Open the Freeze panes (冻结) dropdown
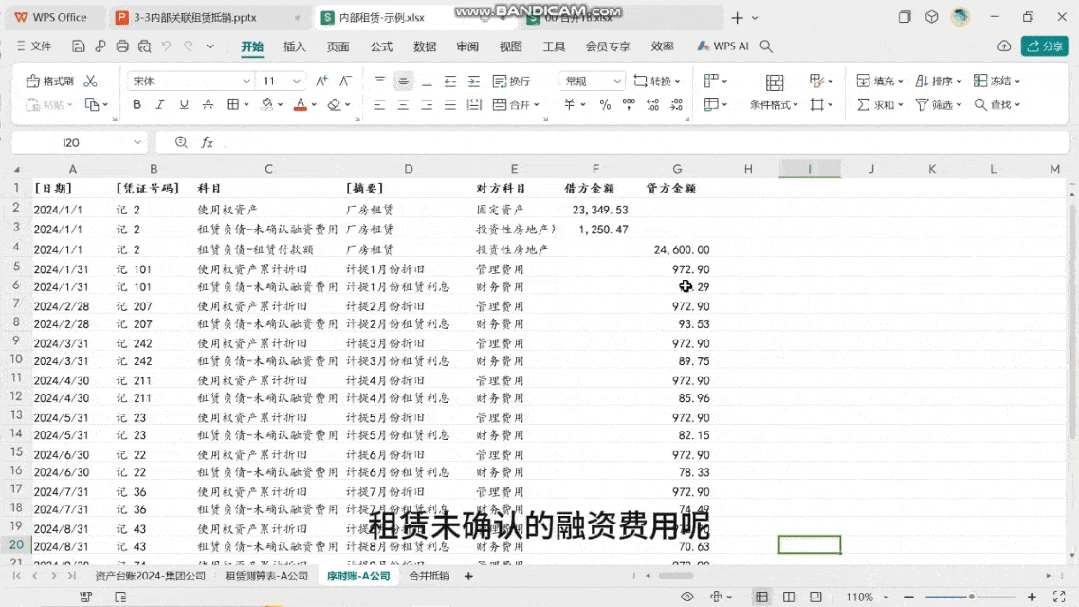Screen dimensions: 1079x607 tap(996, 81)
